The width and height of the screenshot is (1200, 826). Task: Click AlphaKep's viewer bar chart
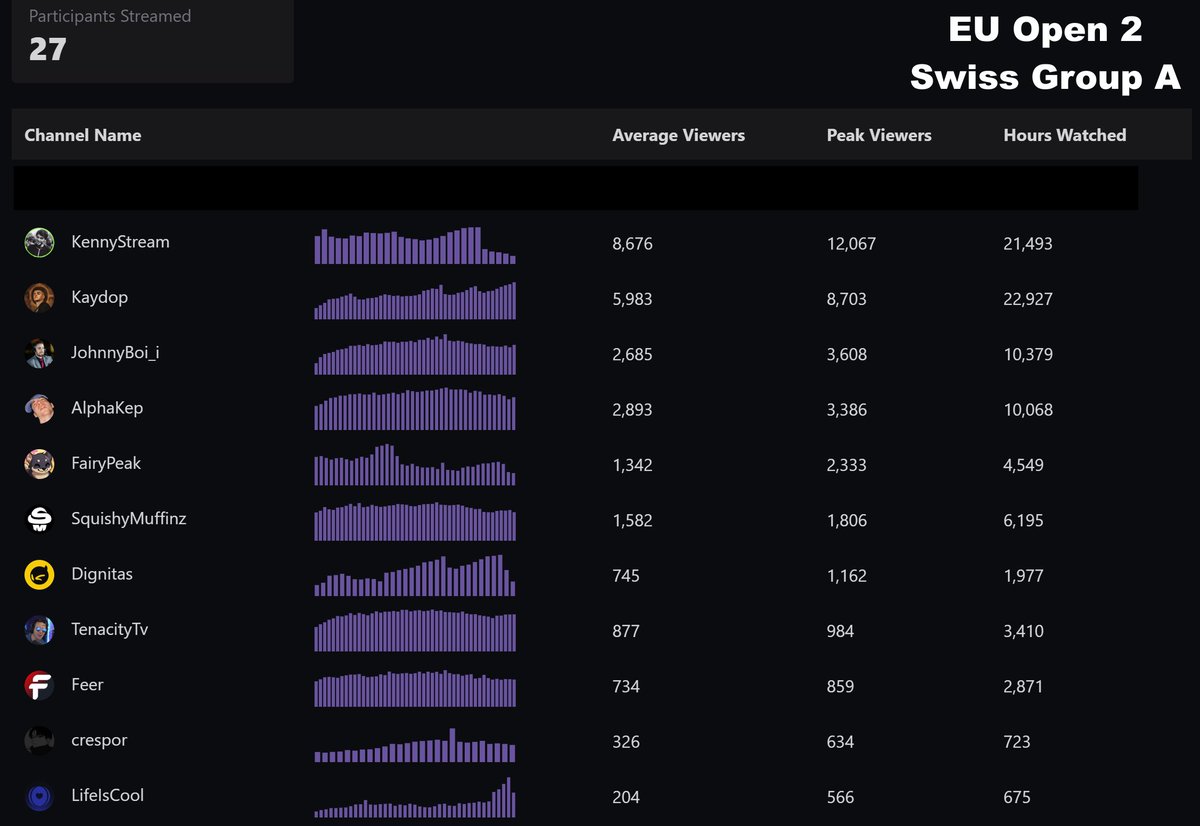415,410
